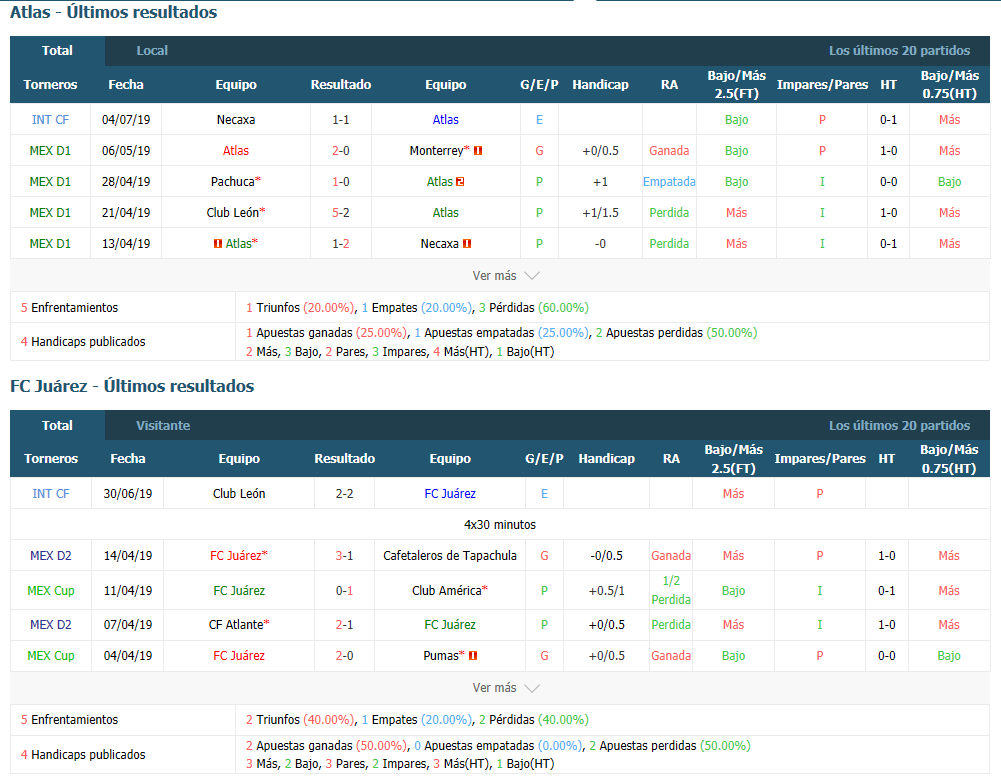Expand Atlas results with Ver más
Screen dimensions: 1001x778
tap(506, 276)
